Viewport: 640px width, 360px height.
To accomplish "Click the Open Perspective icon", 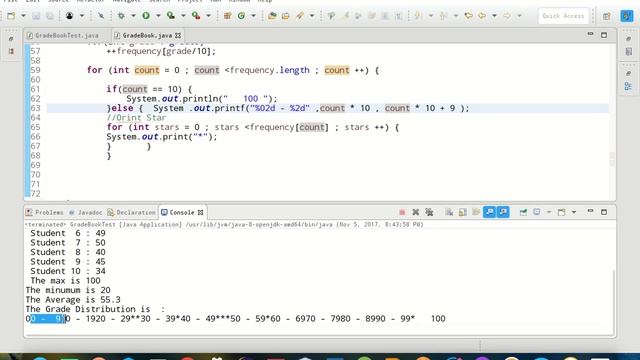I will pos(607,16).
